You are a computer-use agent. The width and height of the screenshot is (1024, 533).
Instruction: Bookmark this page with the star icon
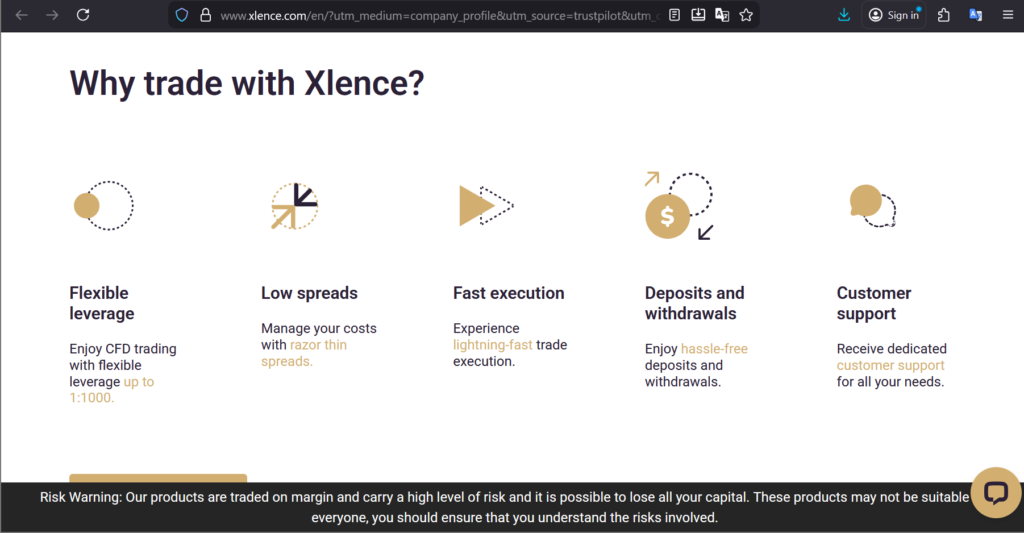[x=746, y=15]
